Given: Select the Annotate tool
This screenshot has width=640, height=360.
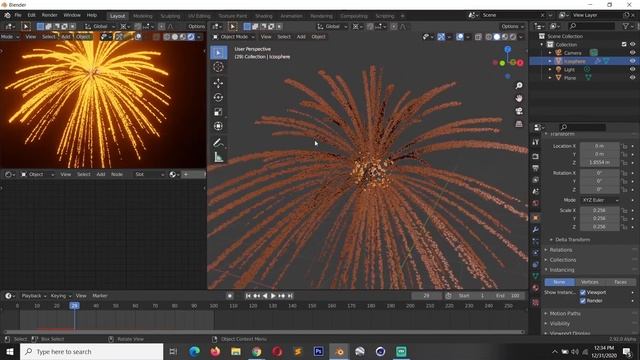Looking at the screenshot, I should click(218, 142).
